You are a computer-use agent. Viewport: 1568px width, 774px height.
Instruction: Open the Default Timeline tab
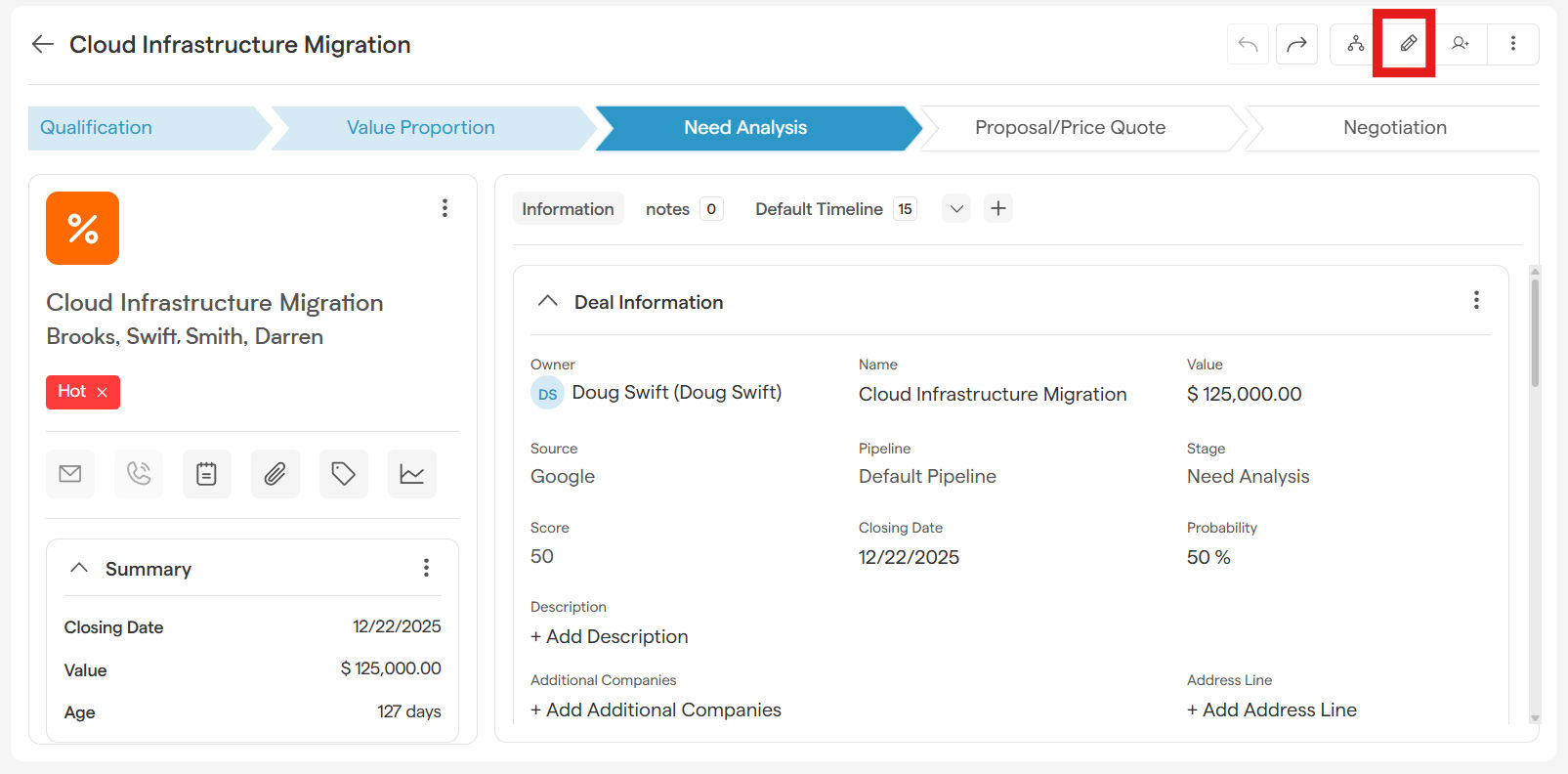pos(819,209)
